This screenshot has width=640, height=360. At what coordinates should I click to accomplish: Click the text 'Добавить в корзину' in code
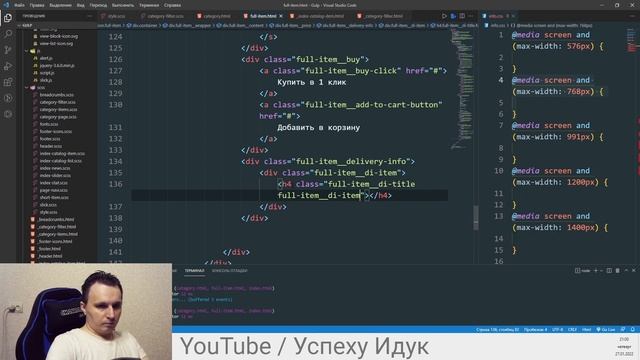tap(318, 127)
